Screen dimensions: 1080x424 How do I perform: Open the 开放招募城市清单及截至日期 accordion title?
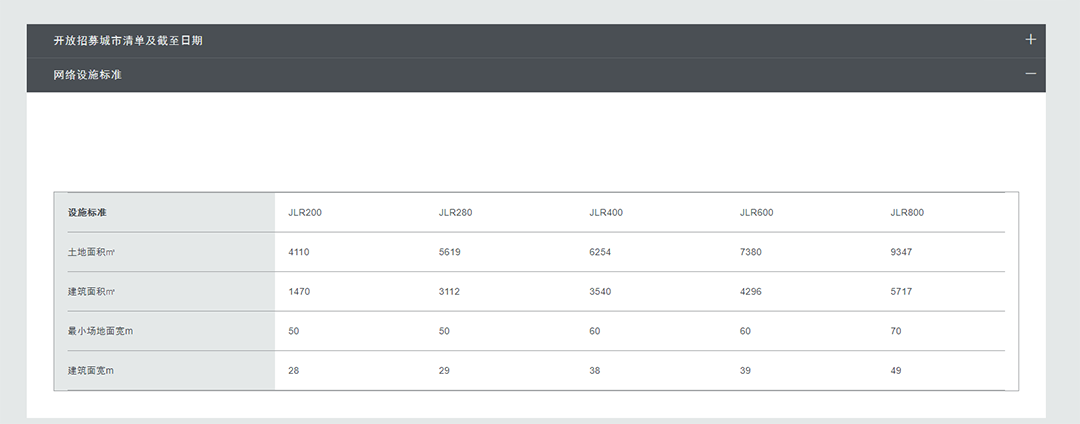[128, 41]
